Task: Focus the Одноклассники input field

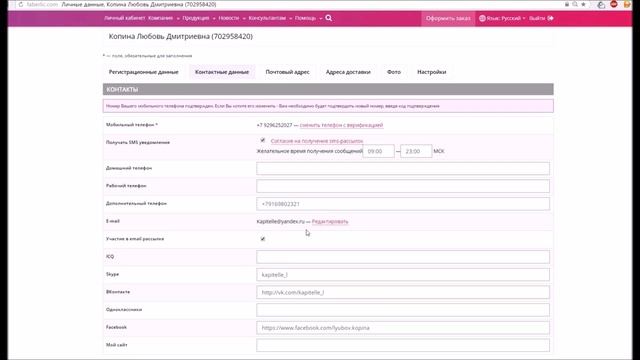Action: point(403,310)
